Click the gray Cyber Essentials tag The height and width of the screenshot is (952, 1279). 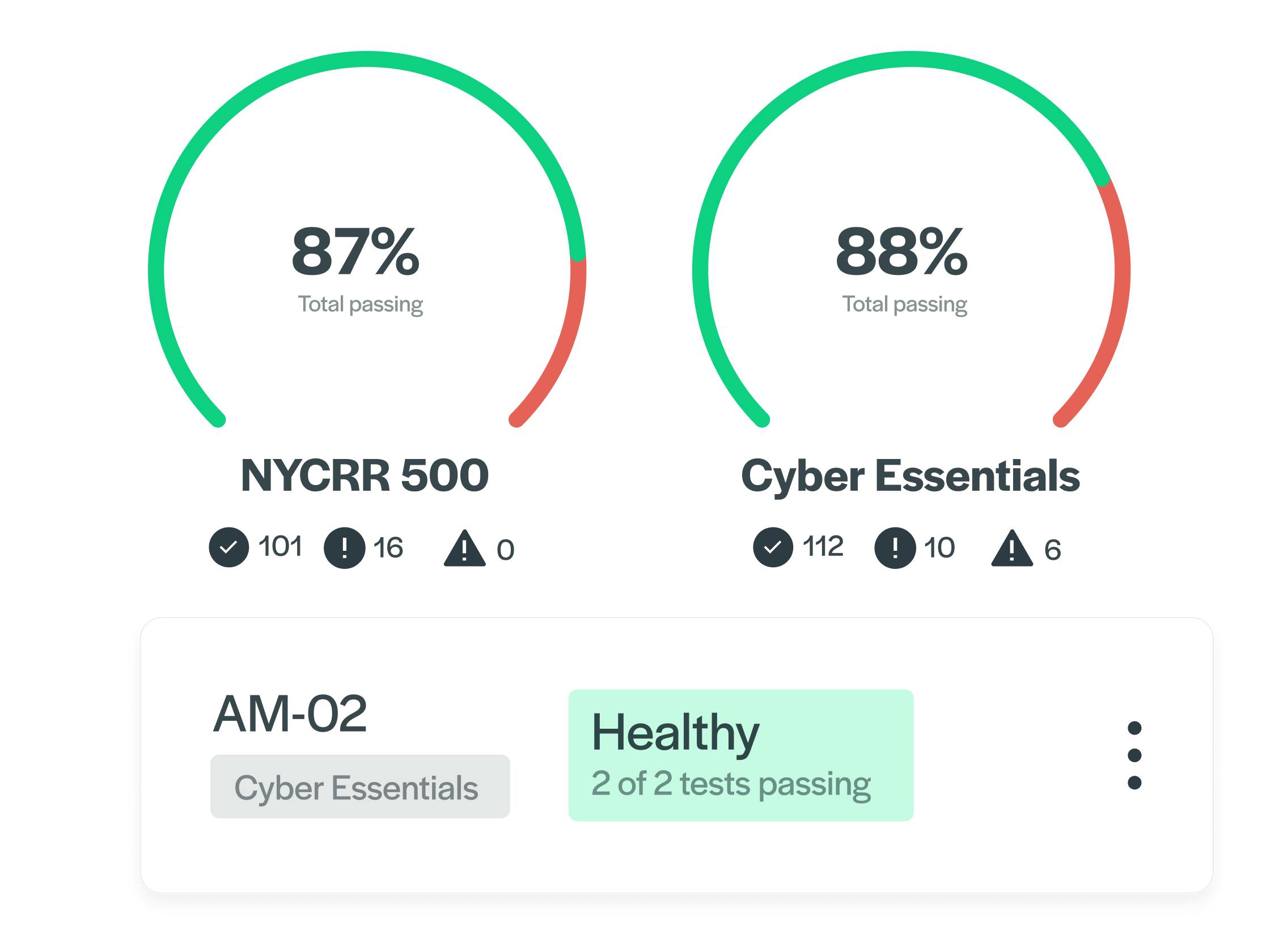[359, 787]
